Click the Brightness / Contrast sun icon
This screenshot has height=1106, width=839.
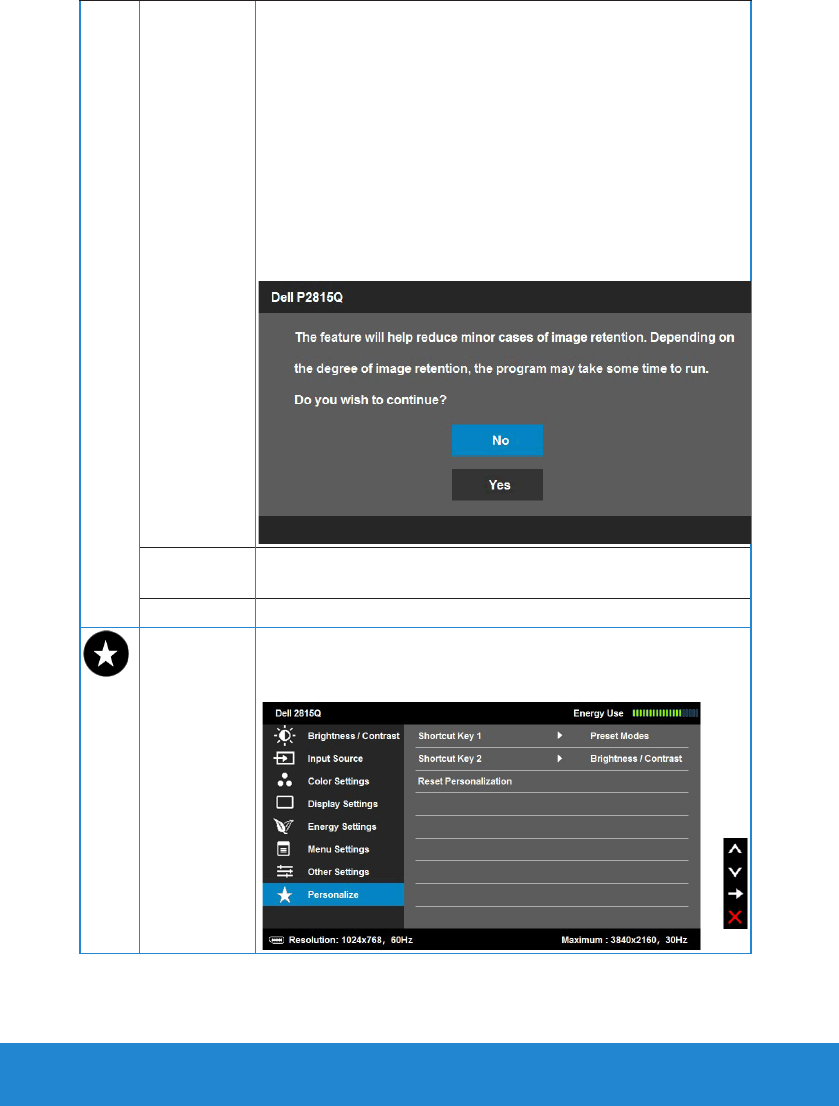point(284,736)
